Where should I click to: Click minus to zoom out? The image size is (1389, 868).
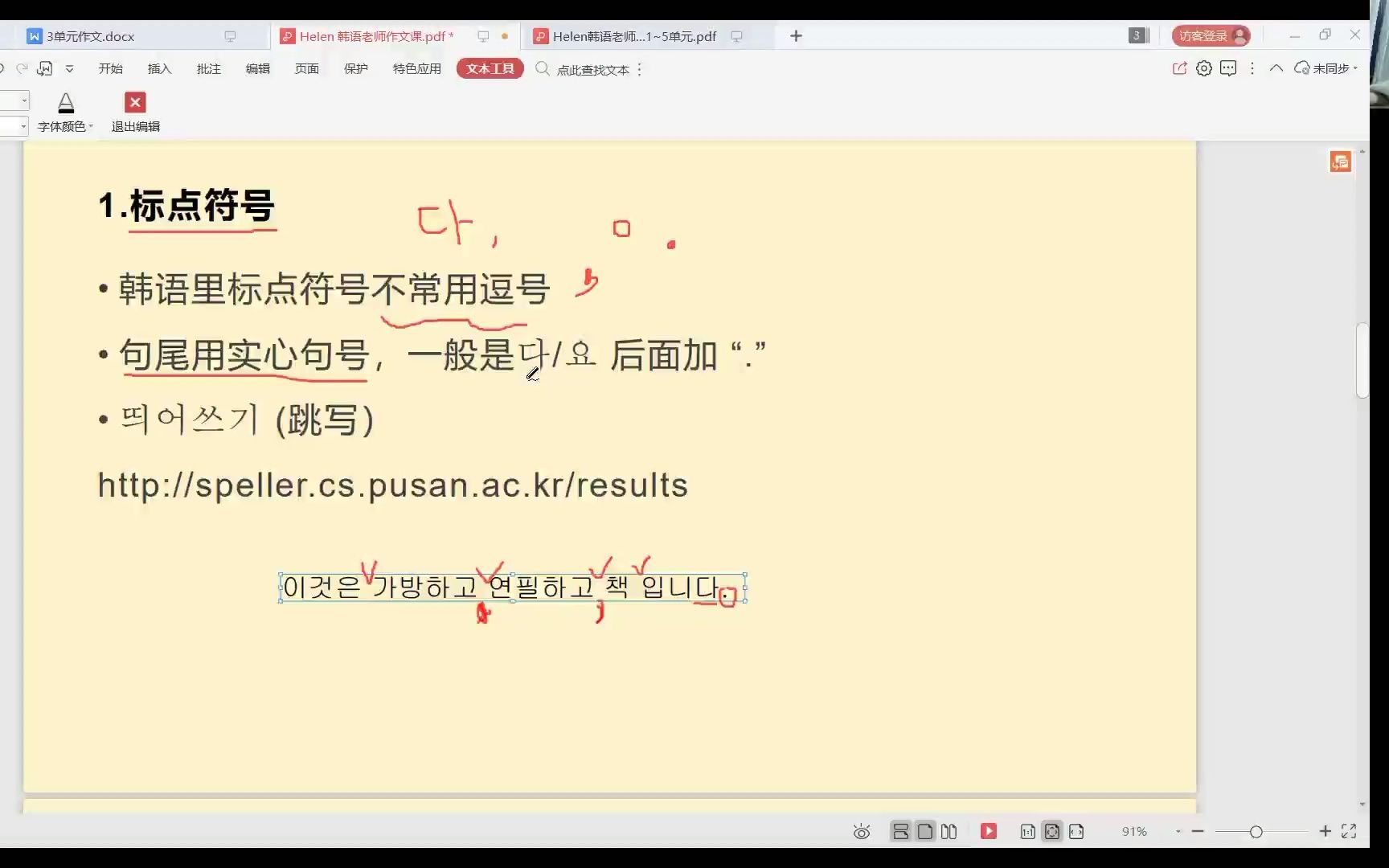(x=1198, y=832)
